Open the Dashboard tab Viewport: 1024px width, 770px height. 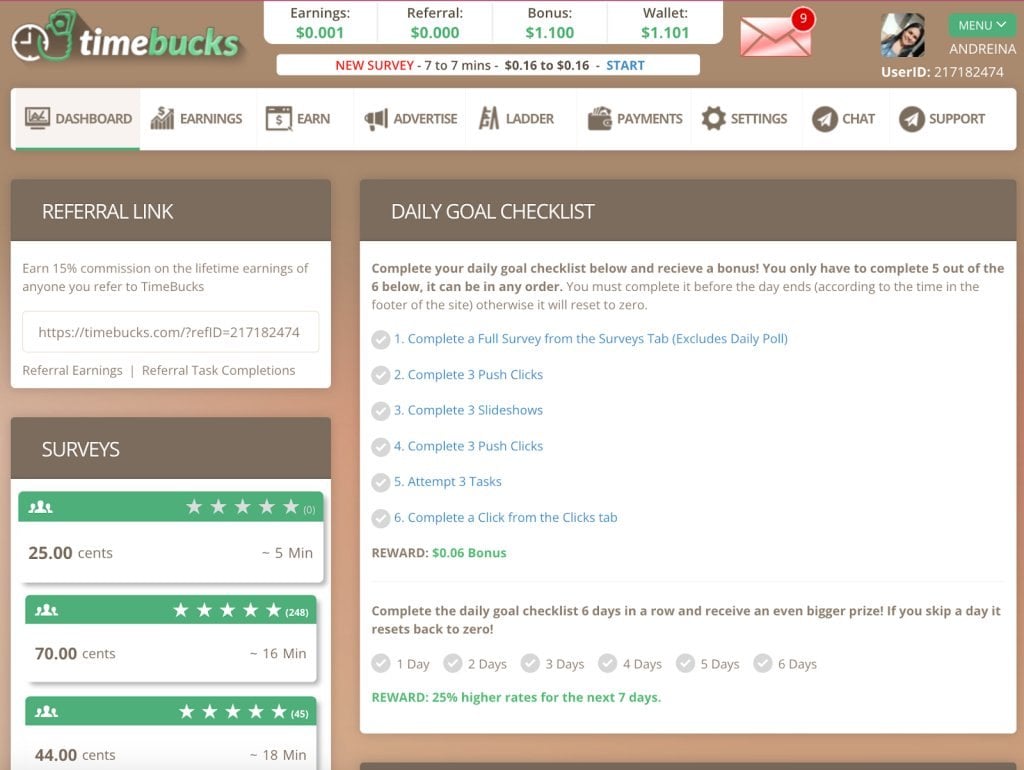click(x=76, y=119)
